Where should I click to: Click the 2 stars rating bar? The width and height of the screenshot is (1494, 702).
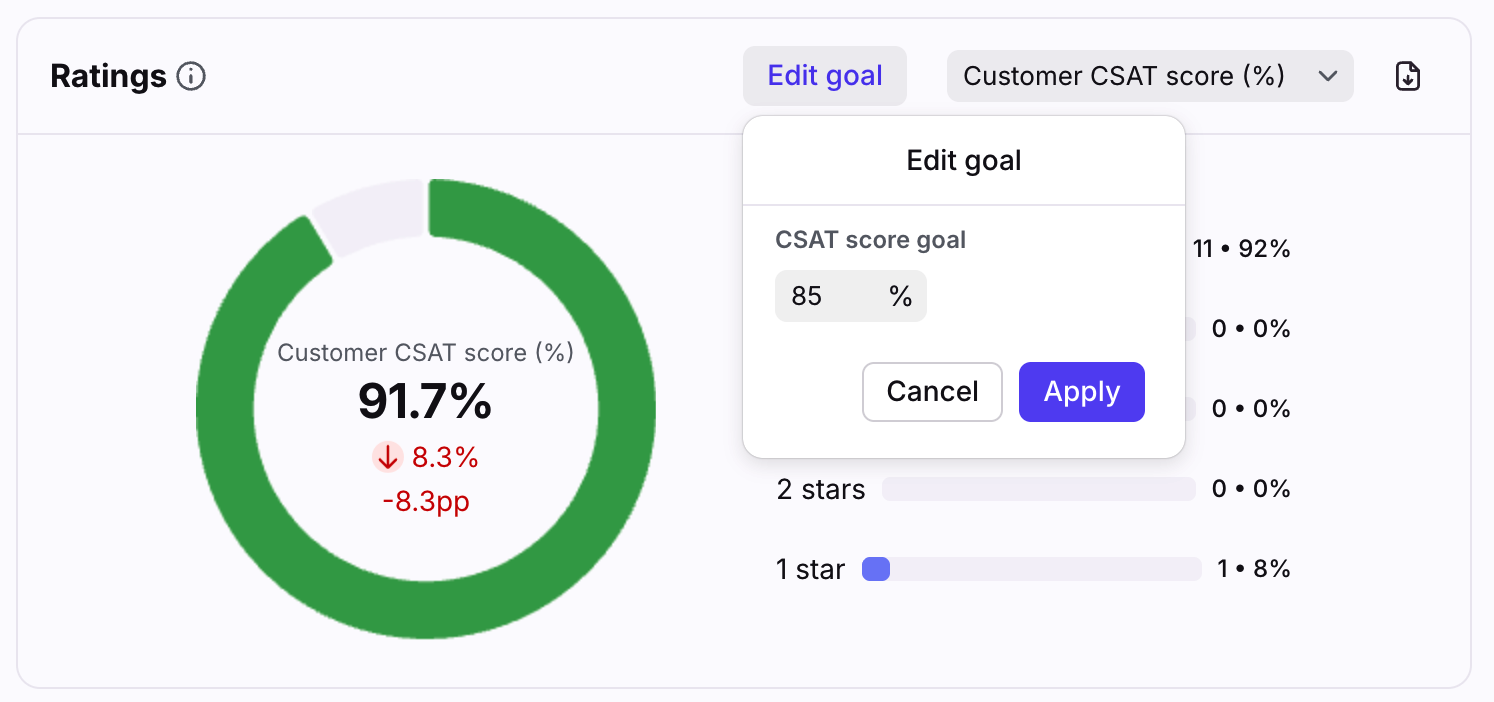[x=1038, y=489]
